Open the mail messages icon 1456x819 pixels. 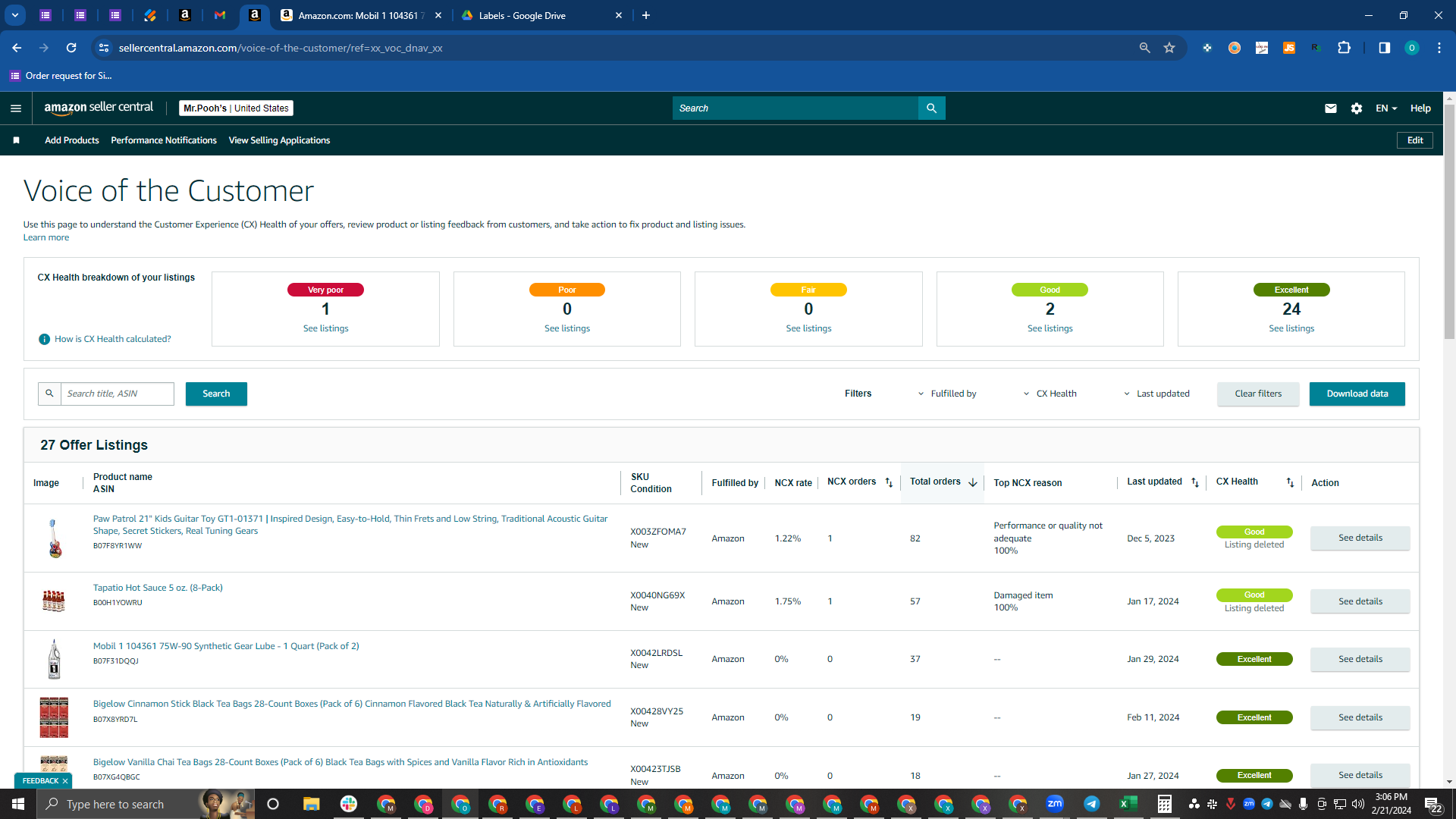[x=1330, y=108]
